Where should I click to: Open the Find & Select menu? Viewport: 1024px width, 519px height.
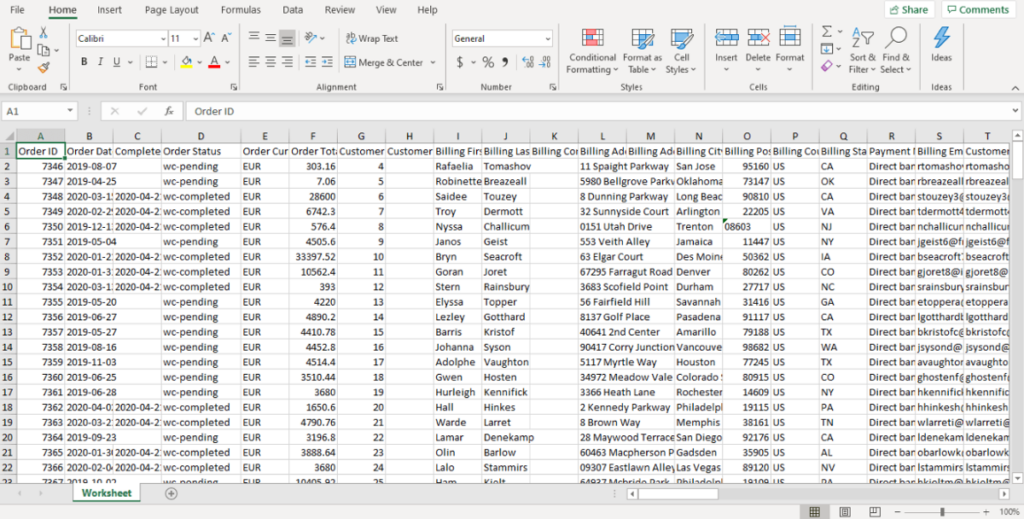895,51
